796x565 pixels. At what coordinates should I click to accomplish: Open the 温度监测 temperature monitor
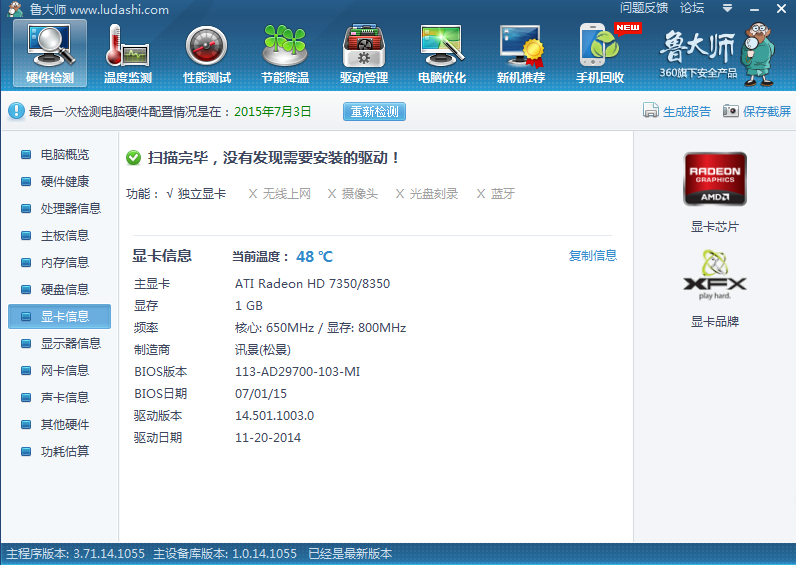[128, 53]
